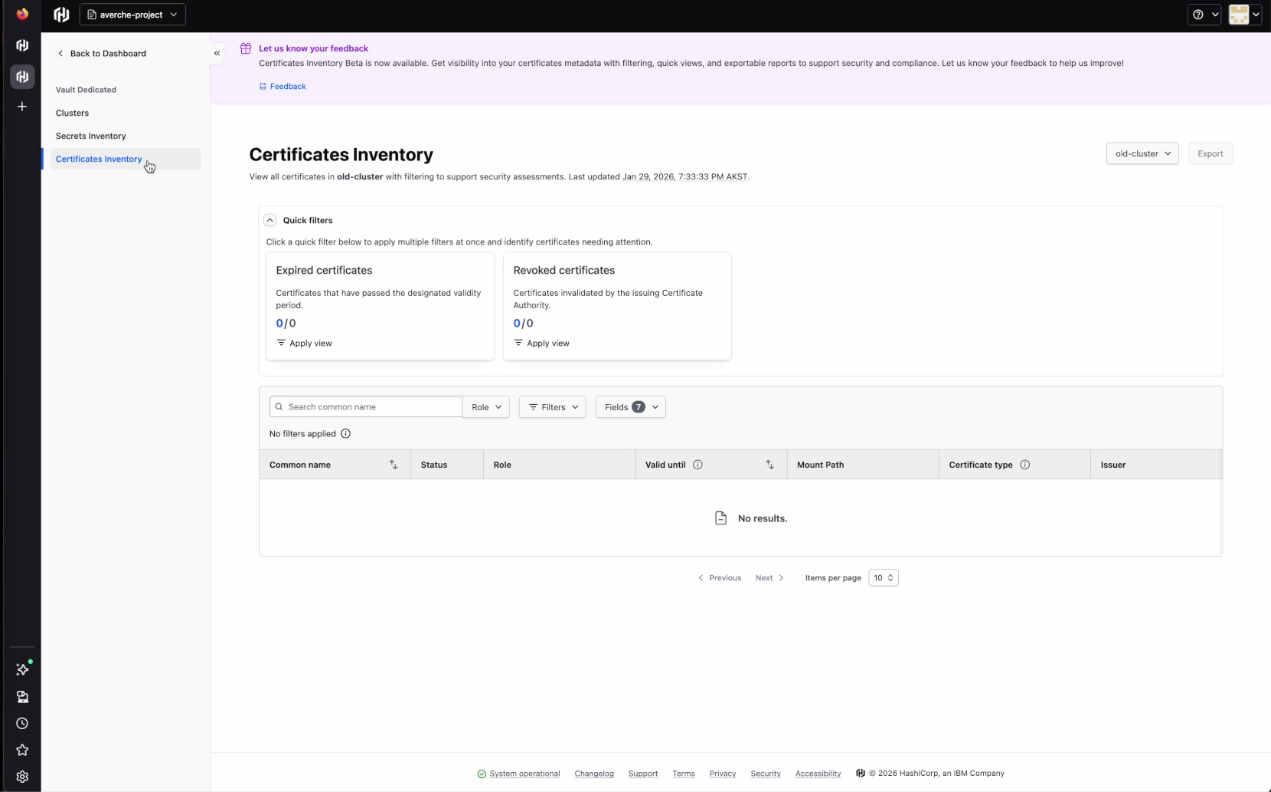Open the Role filter dropdown
This screenshot has width=1271, height=792.
tap(485, 406)
